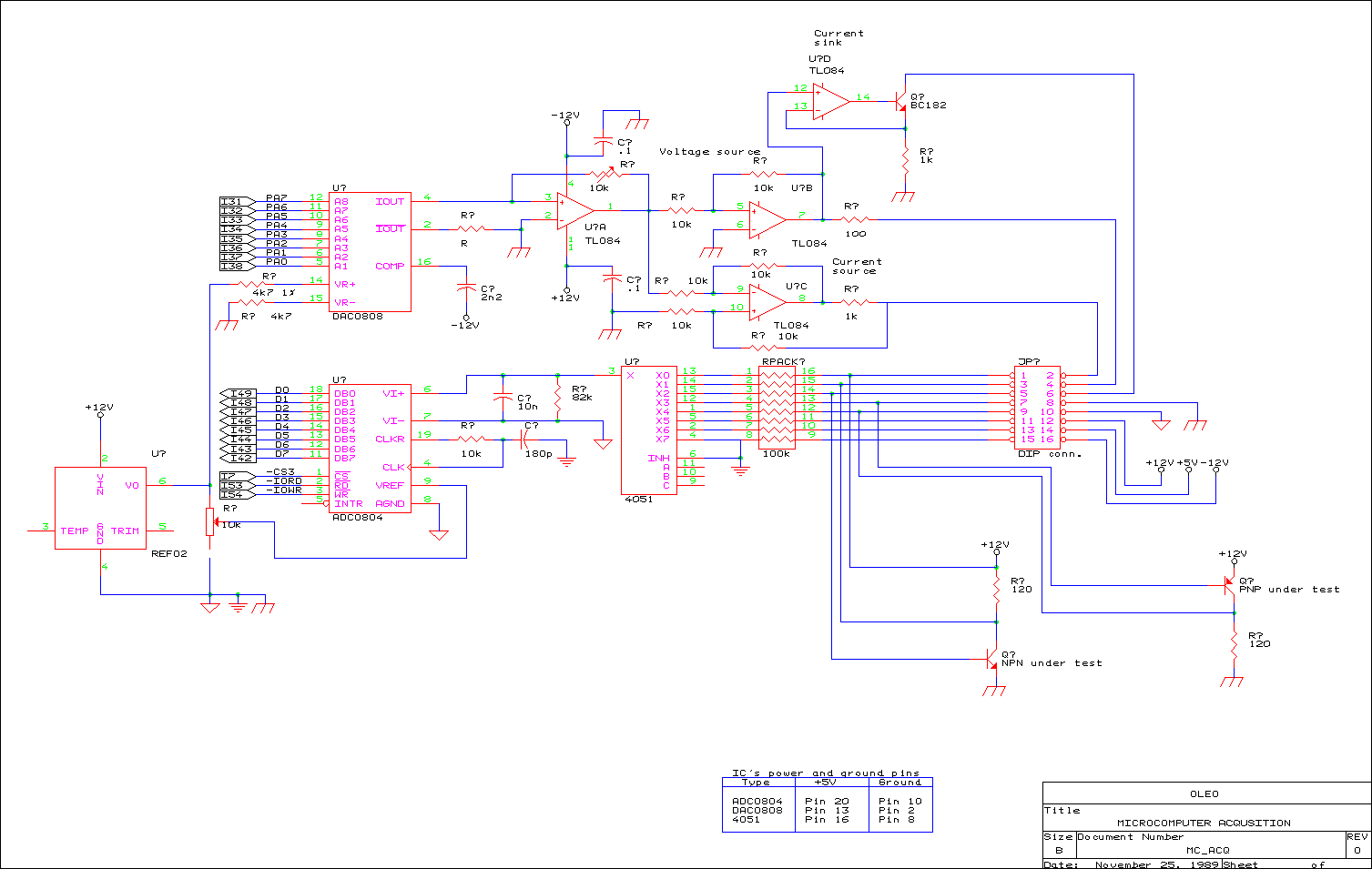
Task: Click the 180p capacitor symbol
Action: coord(524,440)
